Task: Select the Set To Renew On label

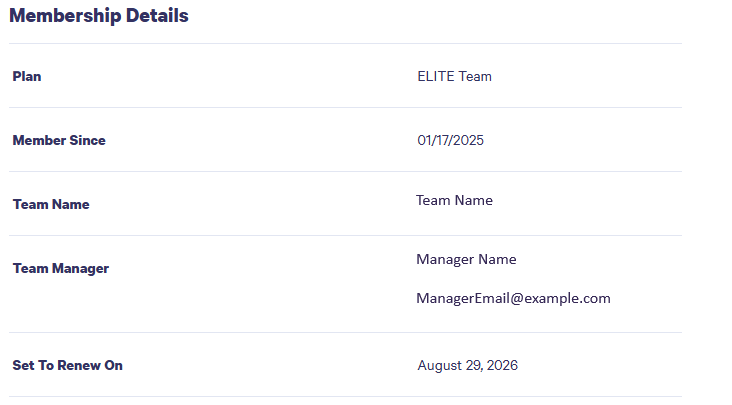Action: pos(67,365)
